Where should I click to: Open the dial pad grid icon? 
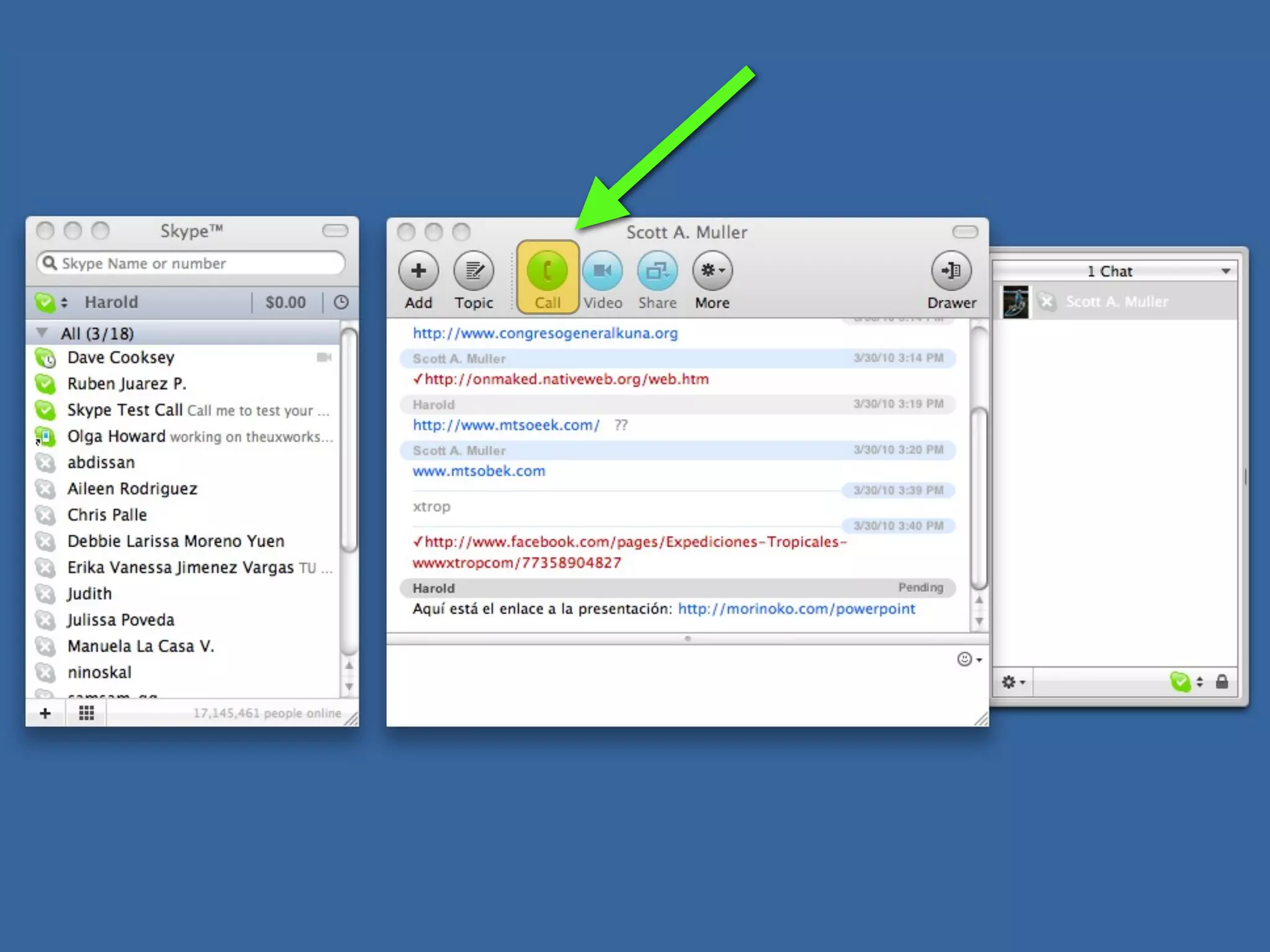87,713
